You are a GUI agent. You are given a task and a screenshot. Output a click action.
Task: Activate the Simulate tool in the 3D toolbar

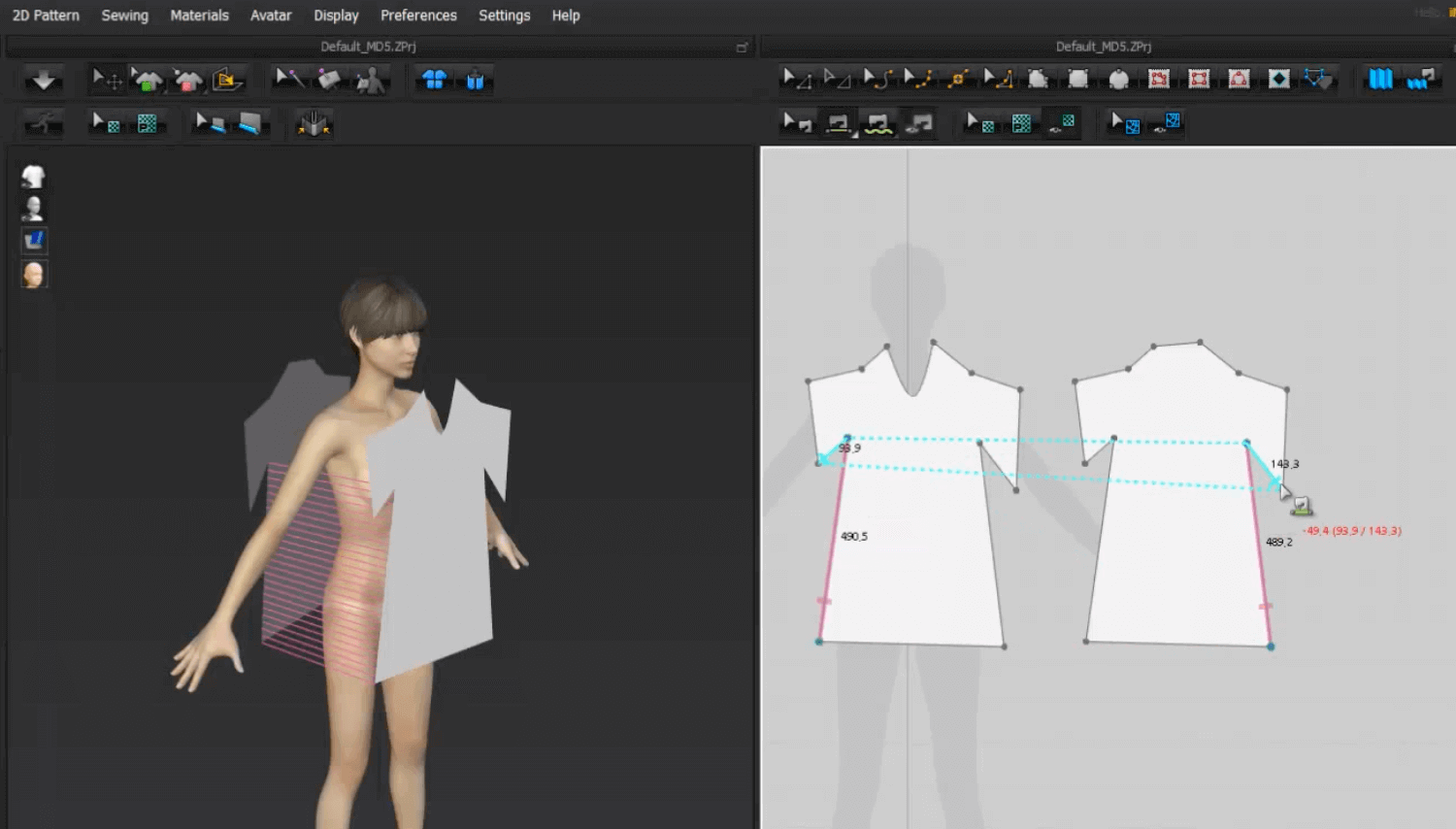pos(43,80)
